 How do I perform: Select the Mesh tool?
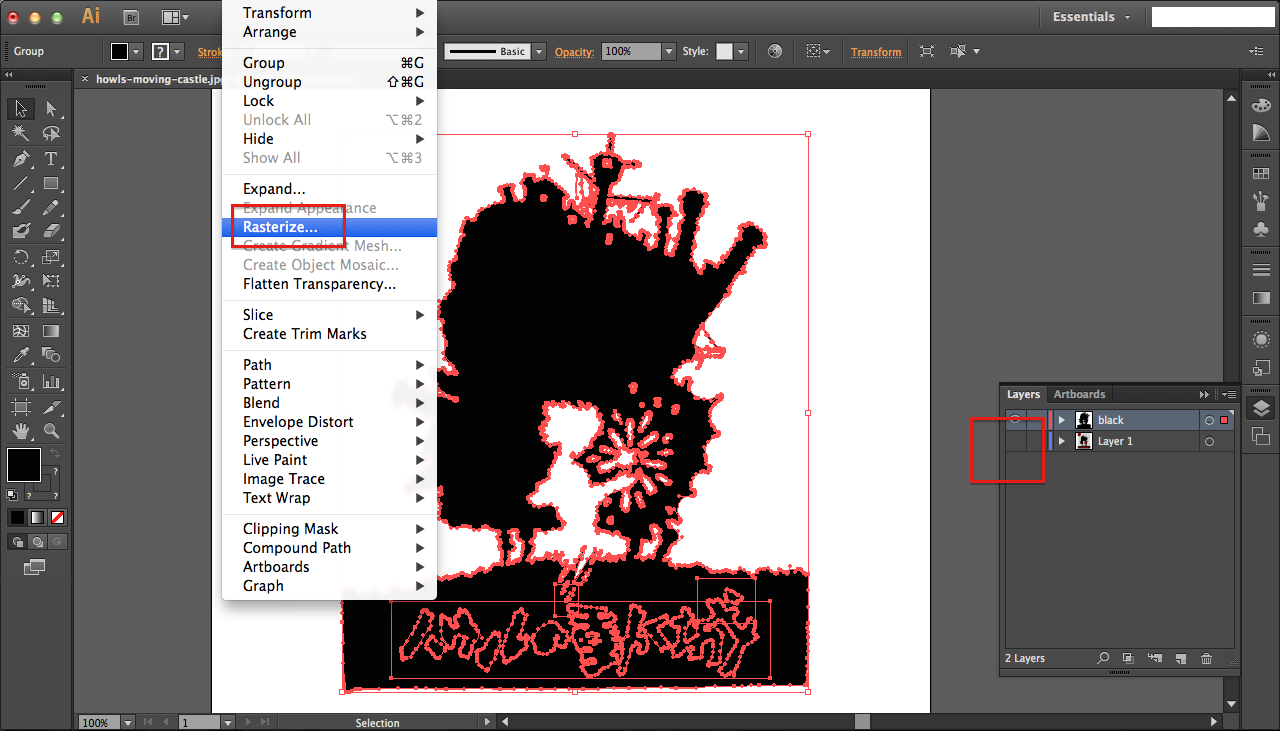(20, 331)
